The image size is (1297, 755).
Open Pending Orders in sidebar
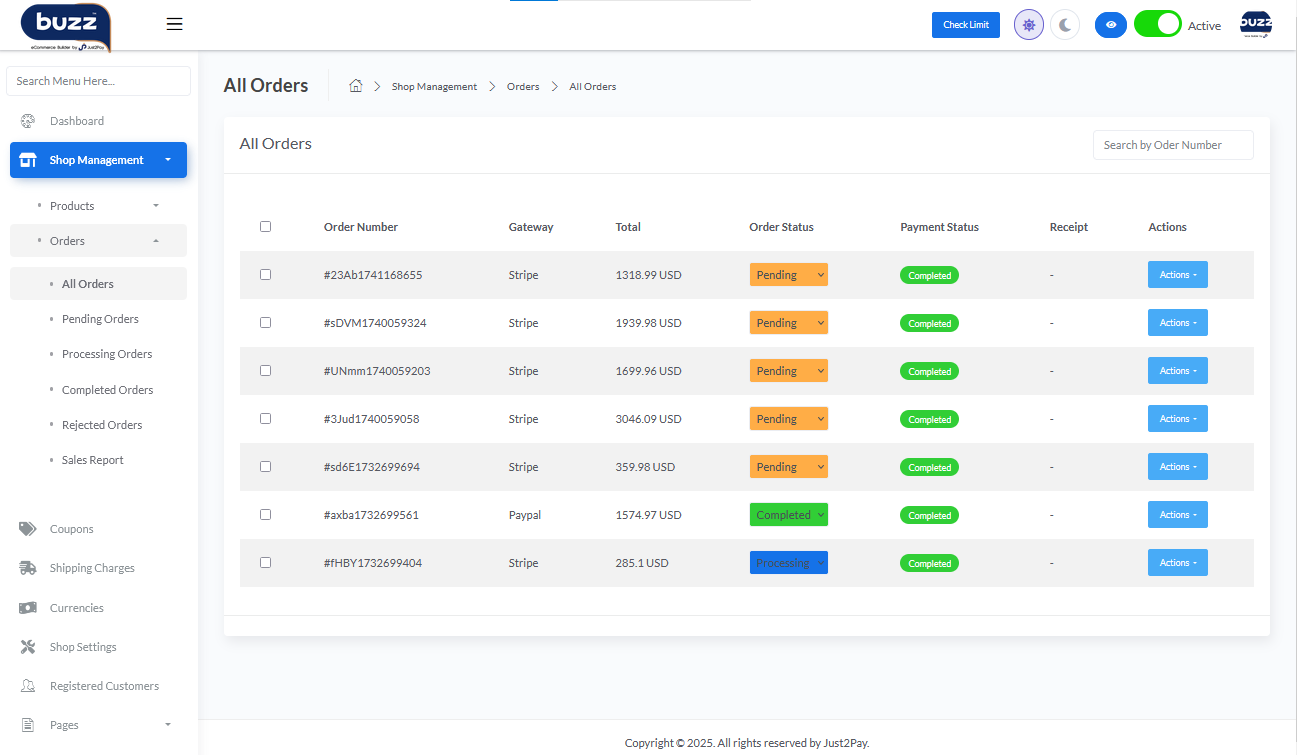point(100,319)
